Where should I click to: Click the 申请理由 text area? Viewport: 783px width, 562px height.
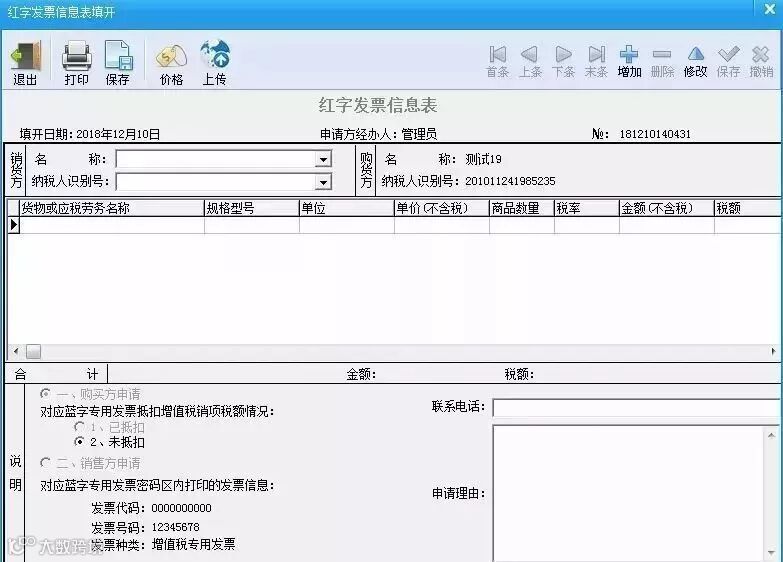point(629,494)
